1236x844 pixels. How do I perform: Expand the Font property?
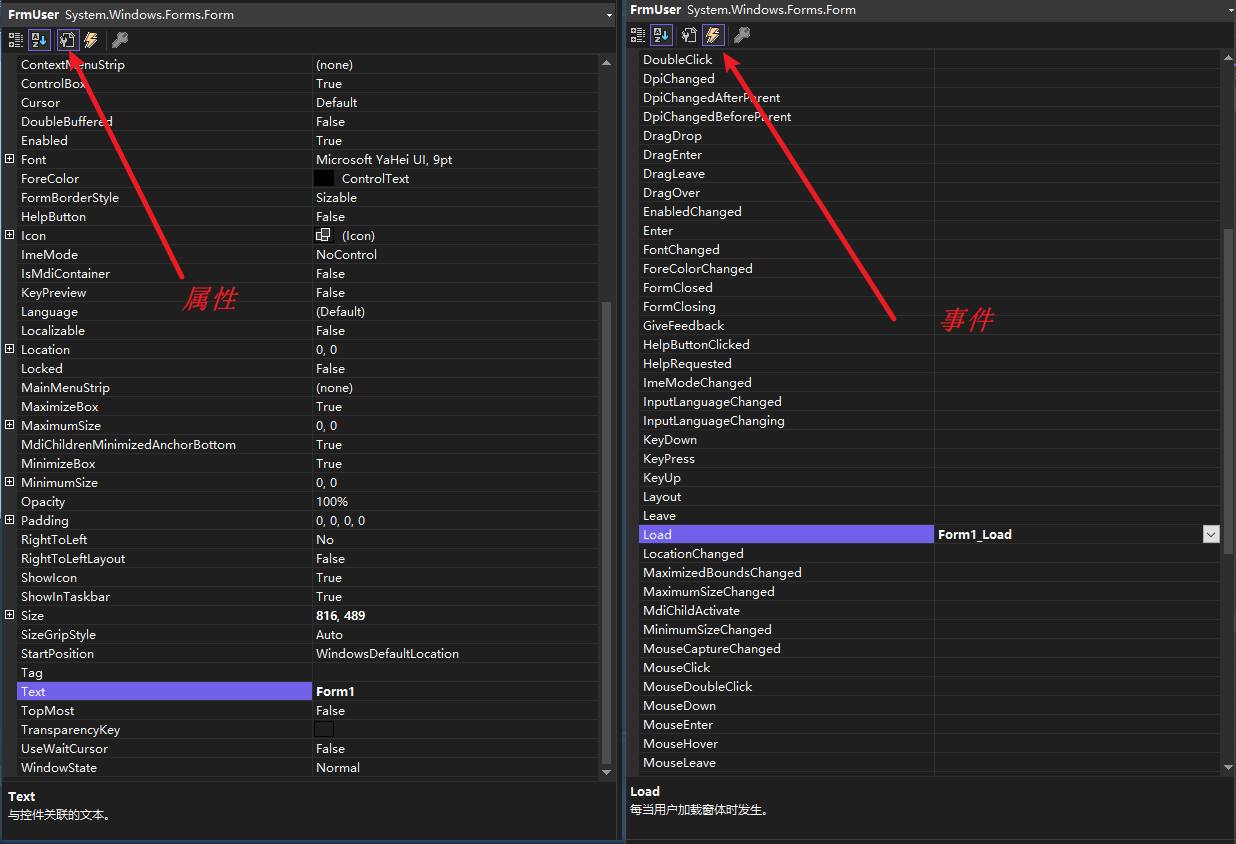[9, 159]
